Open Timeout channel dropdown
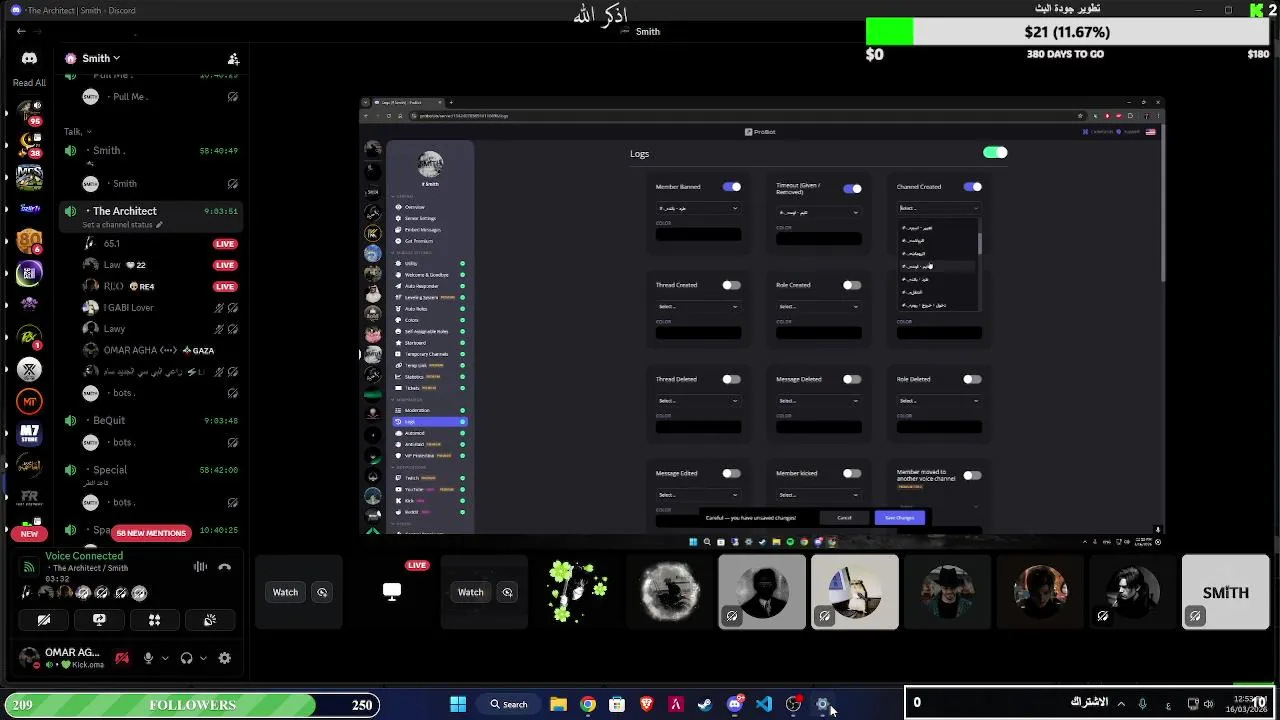 click(x=818, y=212)
